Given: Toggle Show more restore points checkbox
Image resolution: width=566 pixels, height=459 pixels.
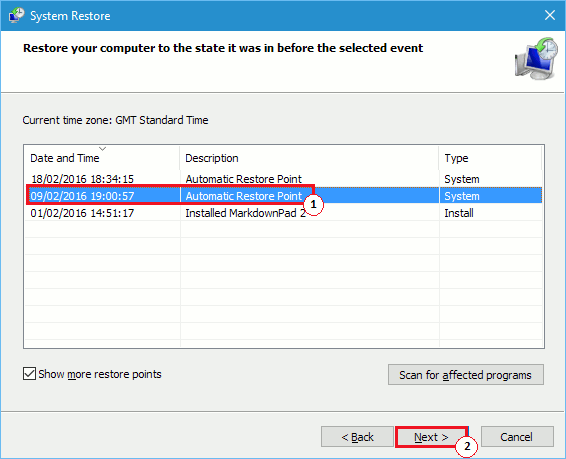Looking at the screenshot, I should pos(29,374).
